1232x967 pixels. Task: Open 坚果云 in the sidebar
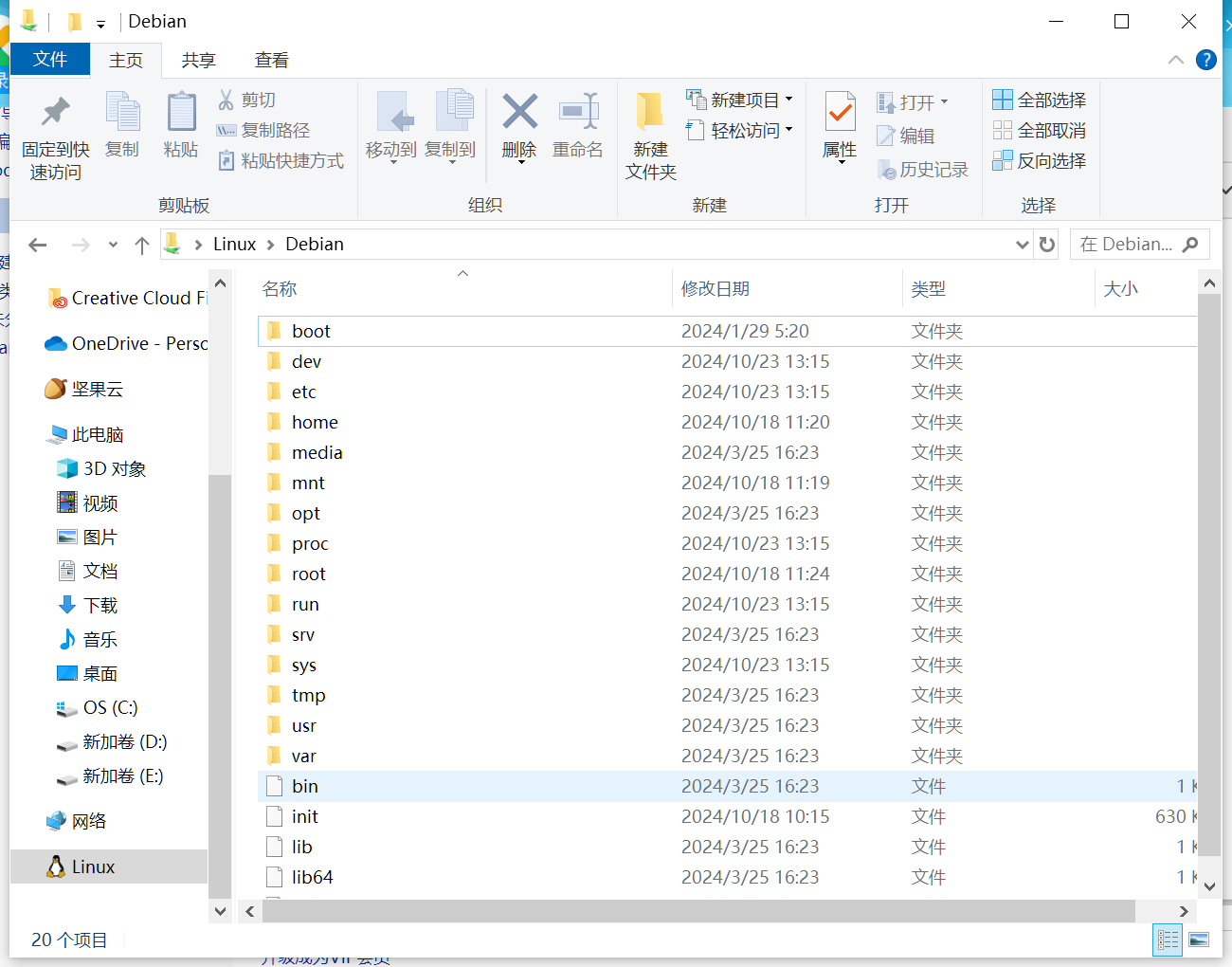coord(84,389)
